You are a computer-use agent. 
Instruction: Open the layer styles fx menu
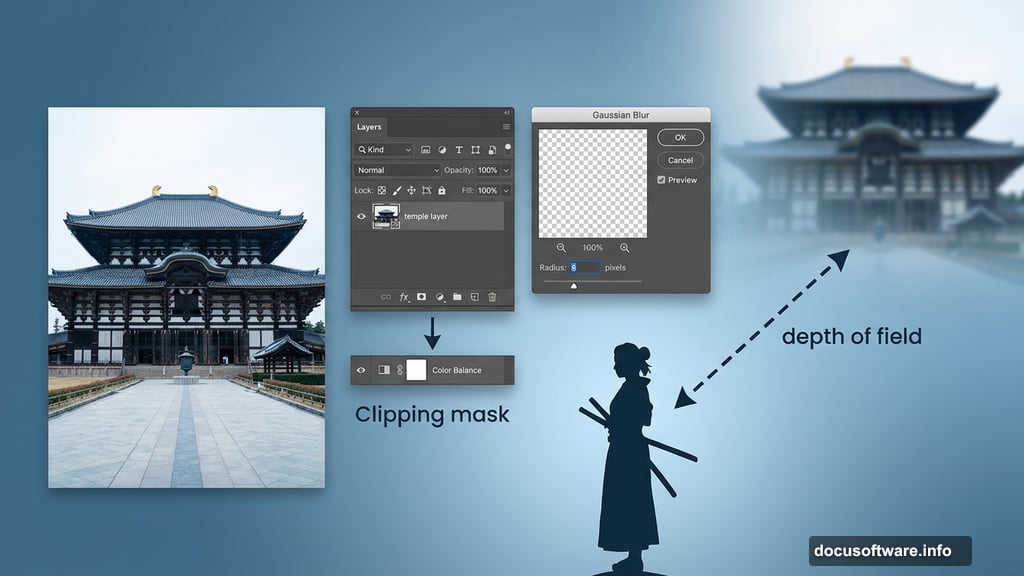pyautogui.click(x=403, y=296)
